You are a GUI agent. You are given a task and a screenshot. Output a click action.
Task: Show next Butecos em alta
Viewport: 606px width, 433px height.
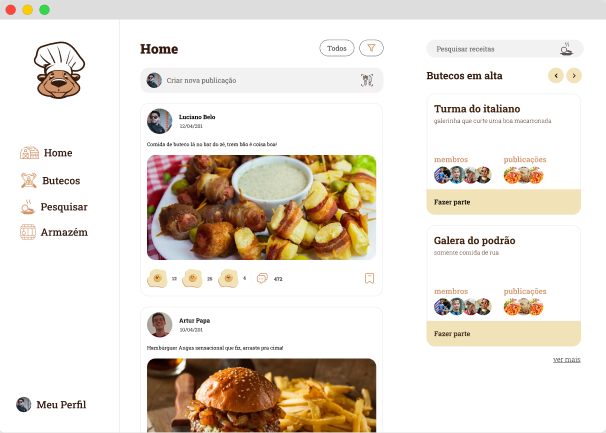[x=574, y=75]
